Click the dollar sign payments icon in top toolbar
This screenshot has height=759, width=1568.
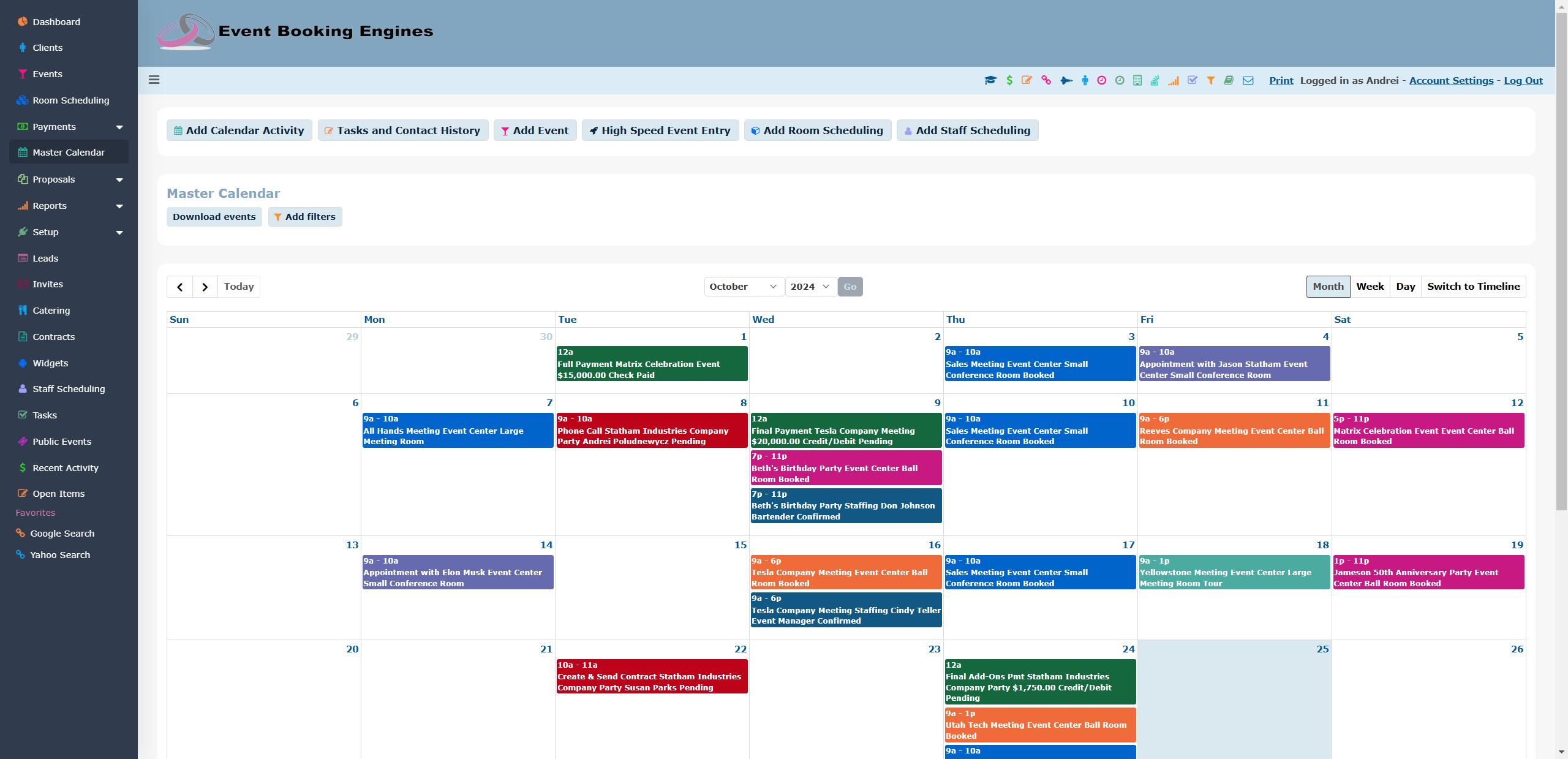[x=1009, y=80]
